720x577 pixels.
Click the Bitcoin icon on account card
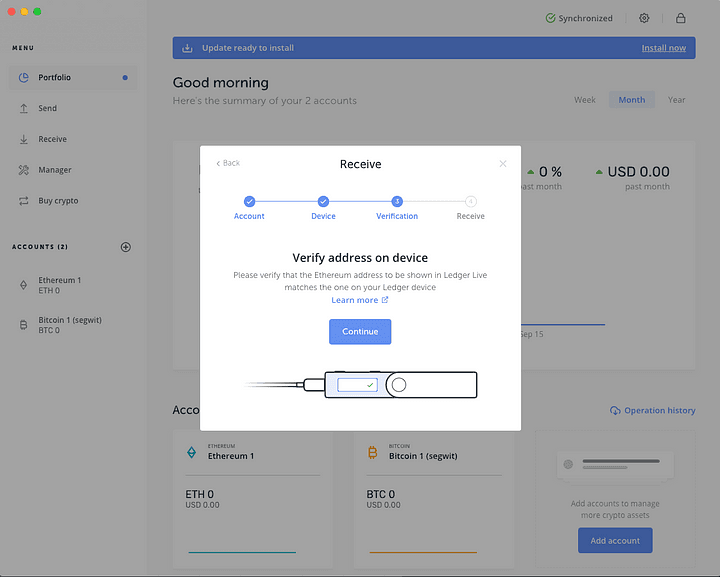[x=372, y=452]
